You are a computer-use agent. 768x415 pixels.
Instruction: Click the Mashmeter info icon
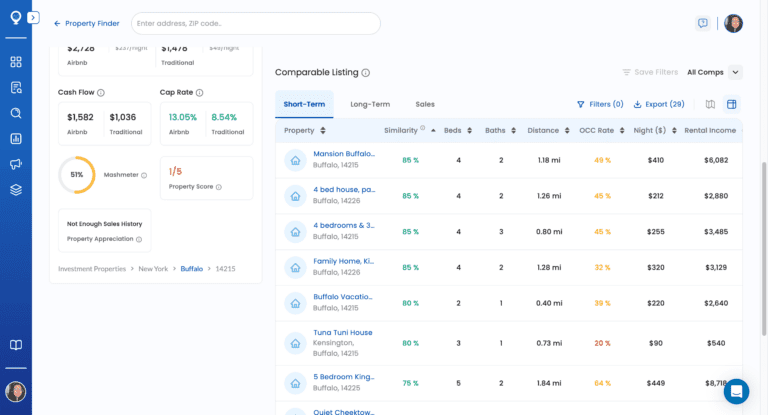pos(144,175)
